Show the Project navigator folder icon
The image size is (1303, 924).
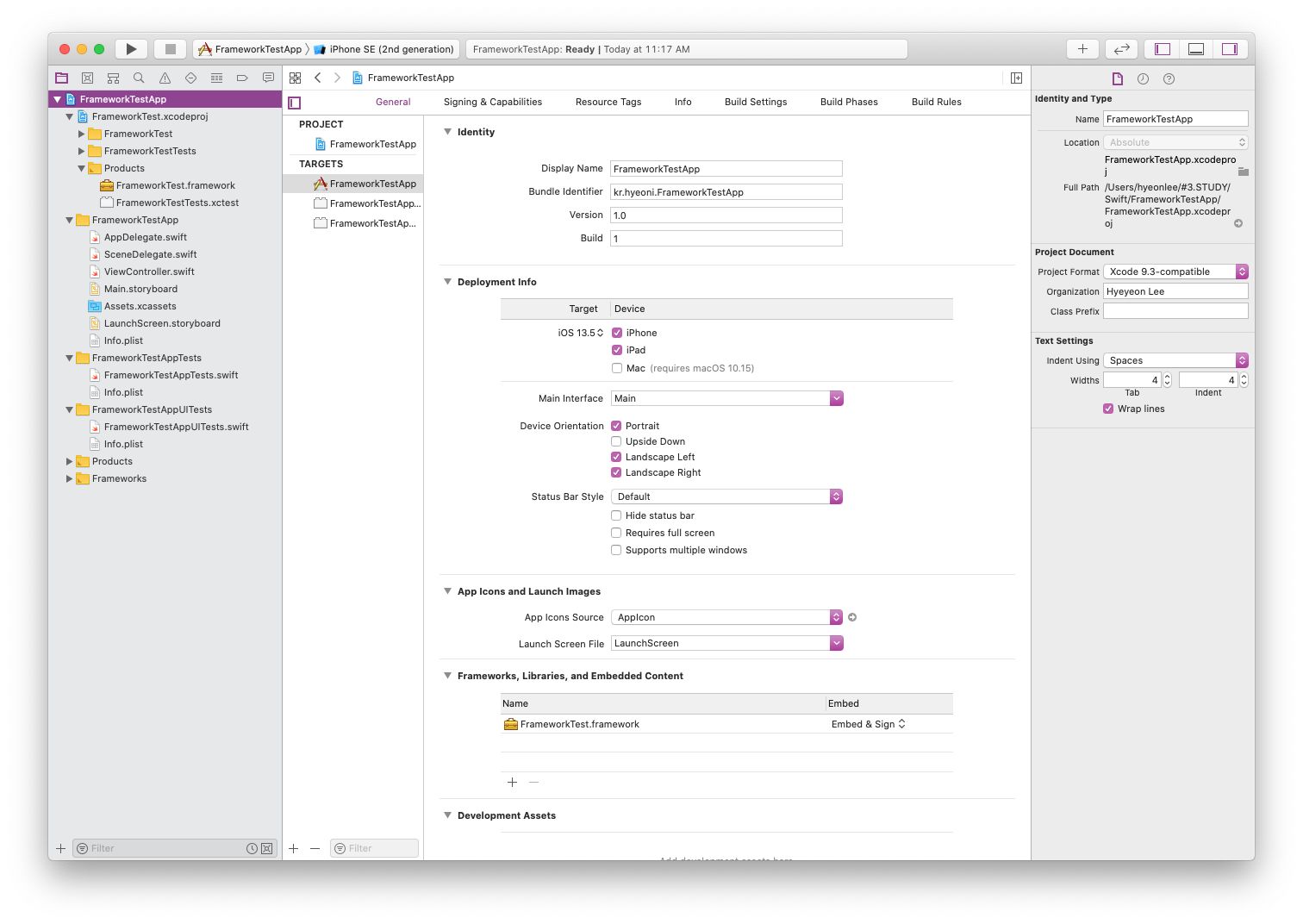coord(61,78)
